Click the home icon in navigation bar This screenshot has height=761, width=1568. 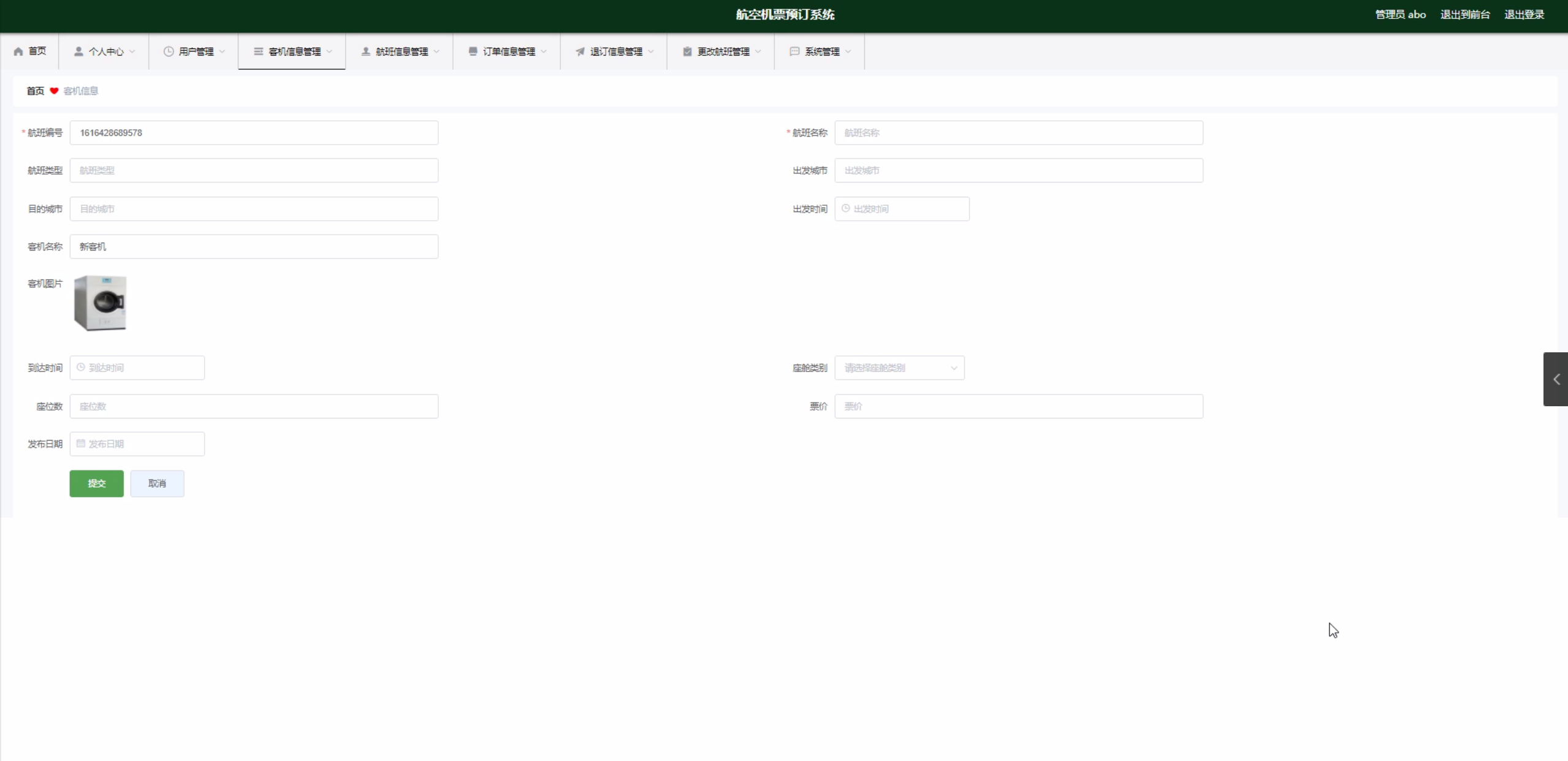pos(18,51)
